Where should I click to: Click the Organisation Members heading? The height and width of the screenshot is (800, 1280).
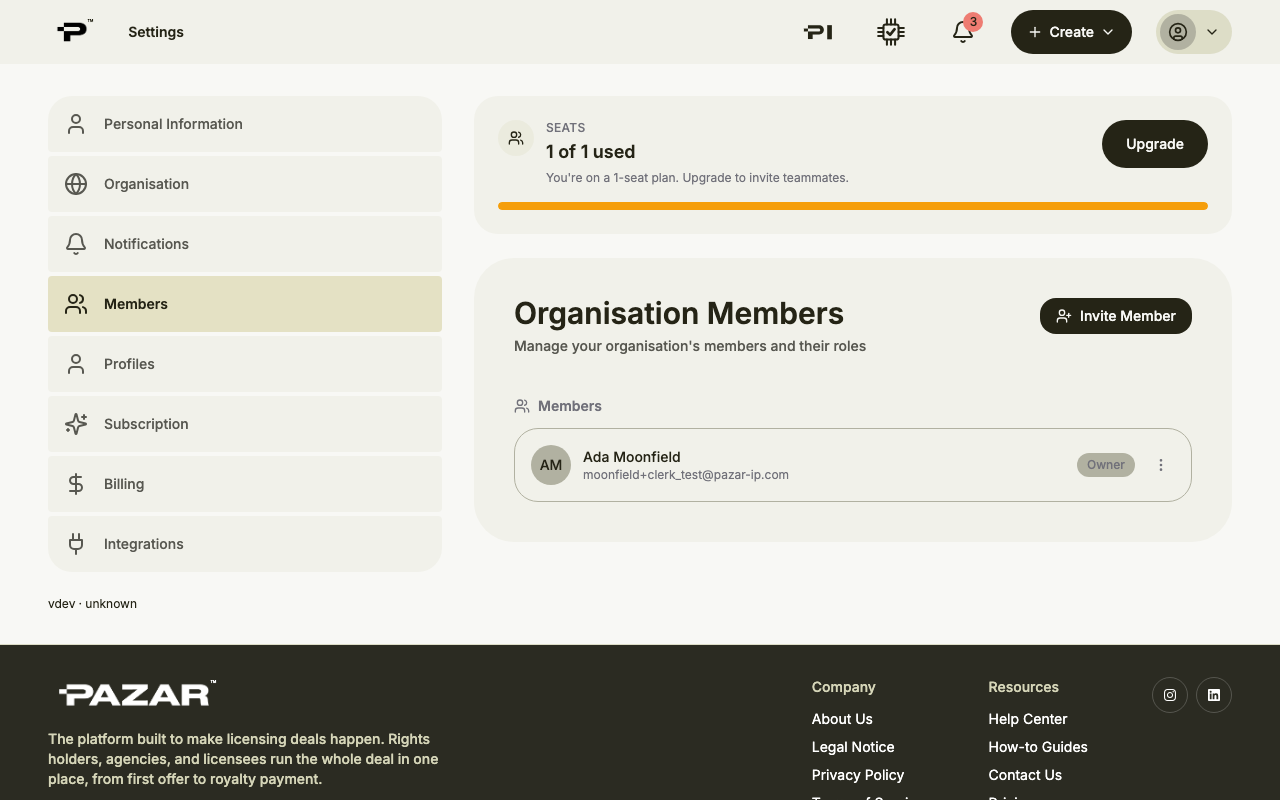679,313
